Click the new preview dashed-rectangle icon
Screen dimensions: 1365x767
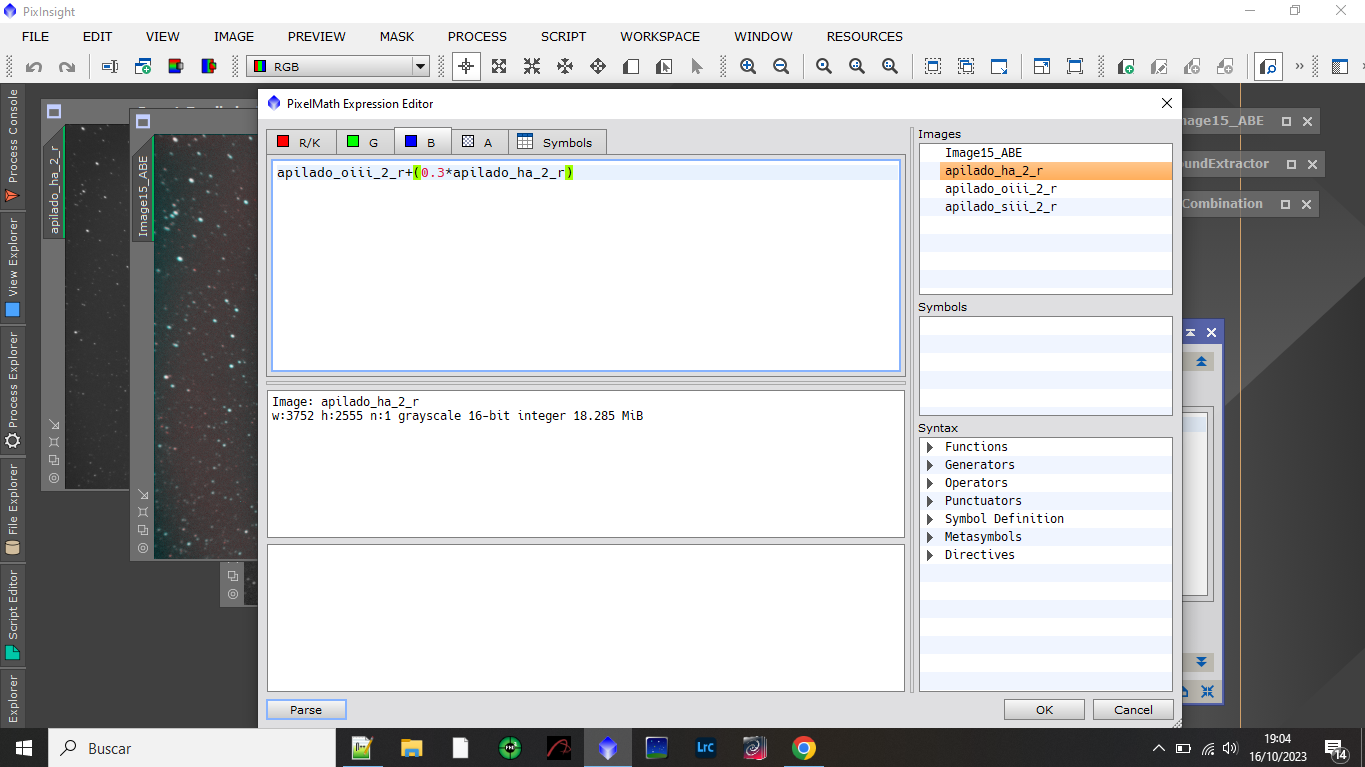point(933,67)
